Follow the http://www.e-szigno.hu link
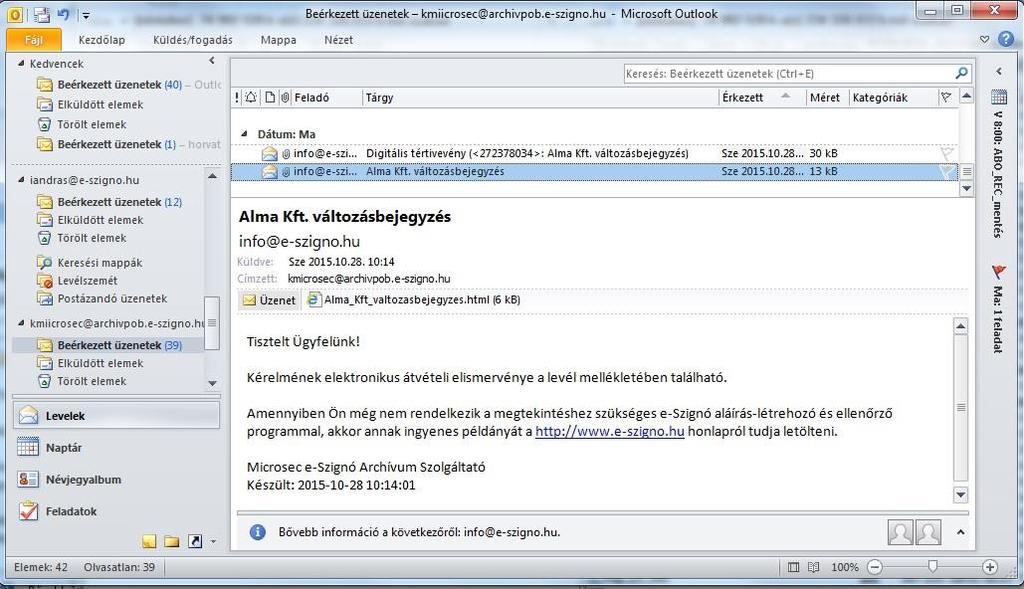Viewport: 1024px width, 589px height. 609,432
